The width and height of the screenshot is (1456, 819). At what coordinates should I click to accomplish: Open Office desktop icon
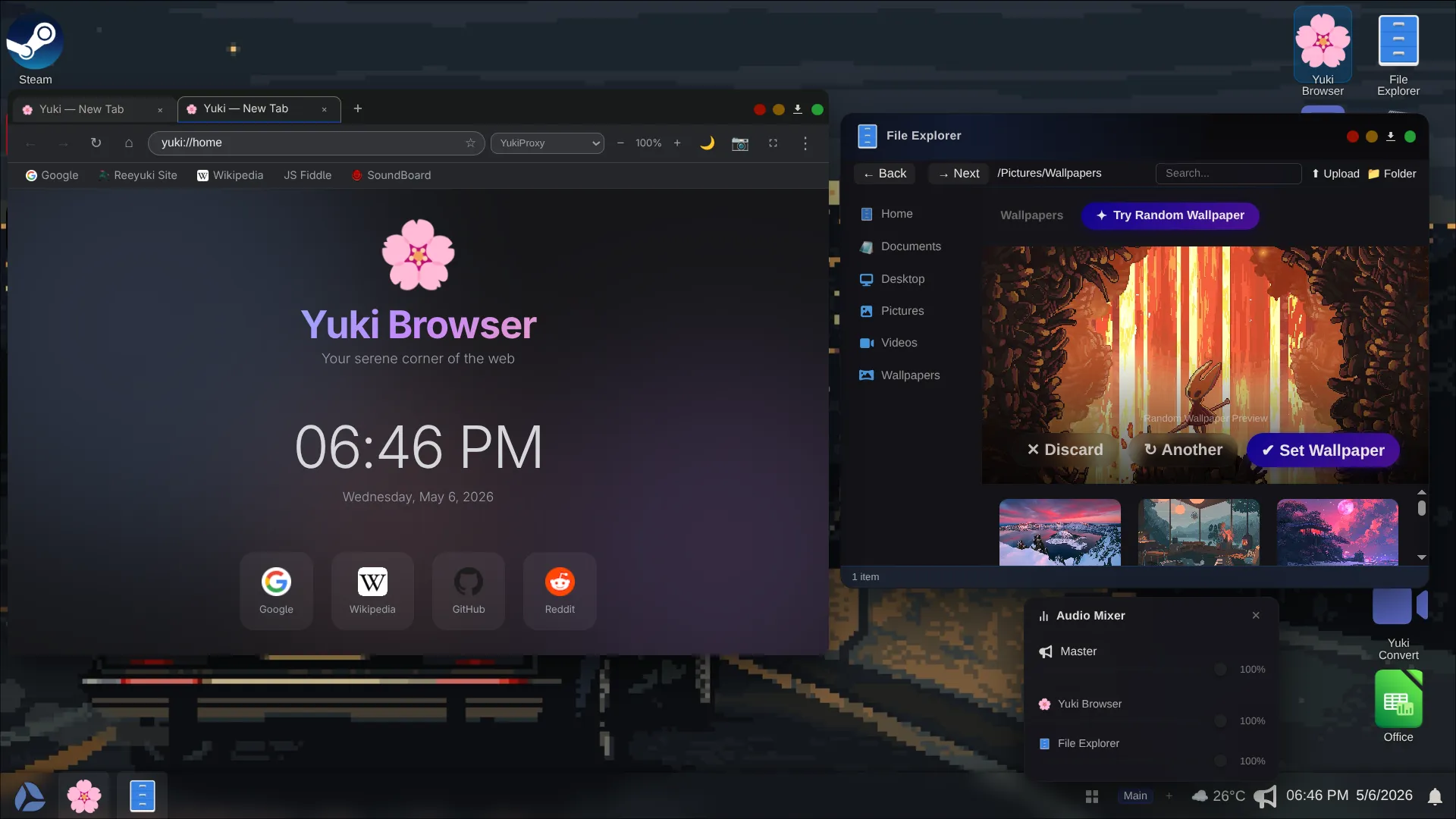coord(1398,706)
